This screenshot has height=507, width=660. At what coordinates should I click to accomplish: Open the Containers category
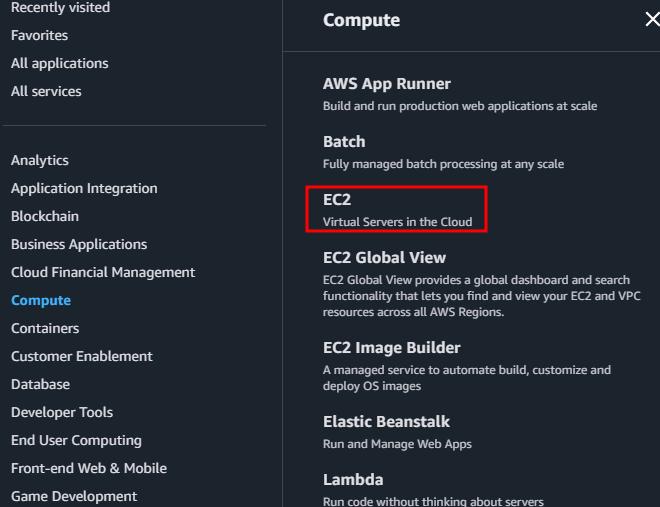pyautogui.click(x=45, y=328)
